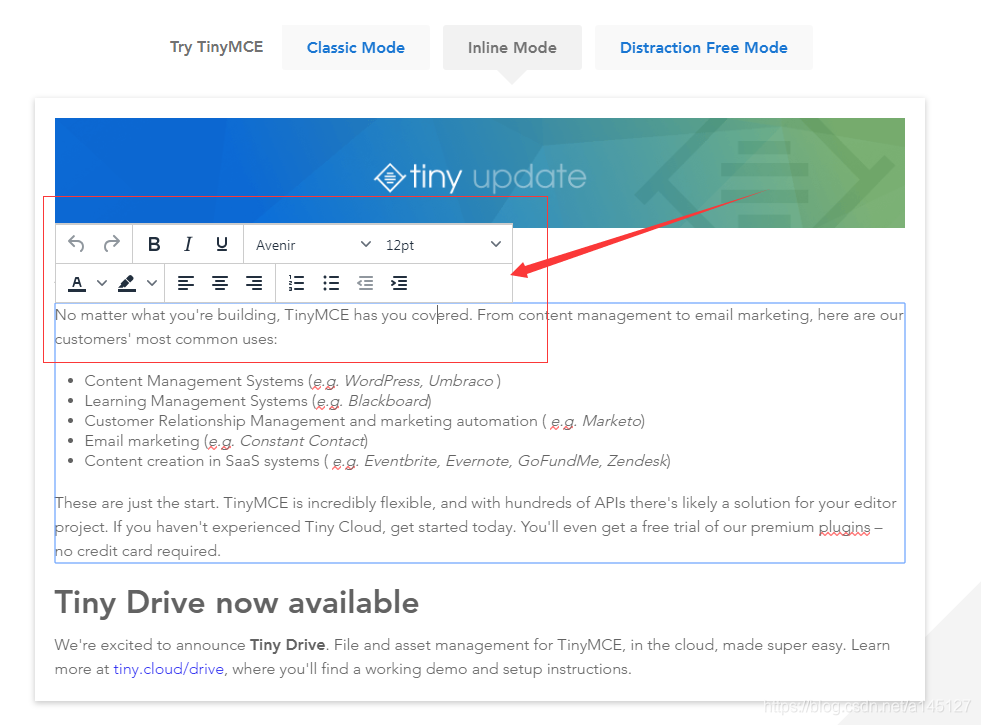Image resolution: width=981 pixels, height=725 pixels.
Task: Click the Email marketing bullet item
Action: [x=226, y=441]
